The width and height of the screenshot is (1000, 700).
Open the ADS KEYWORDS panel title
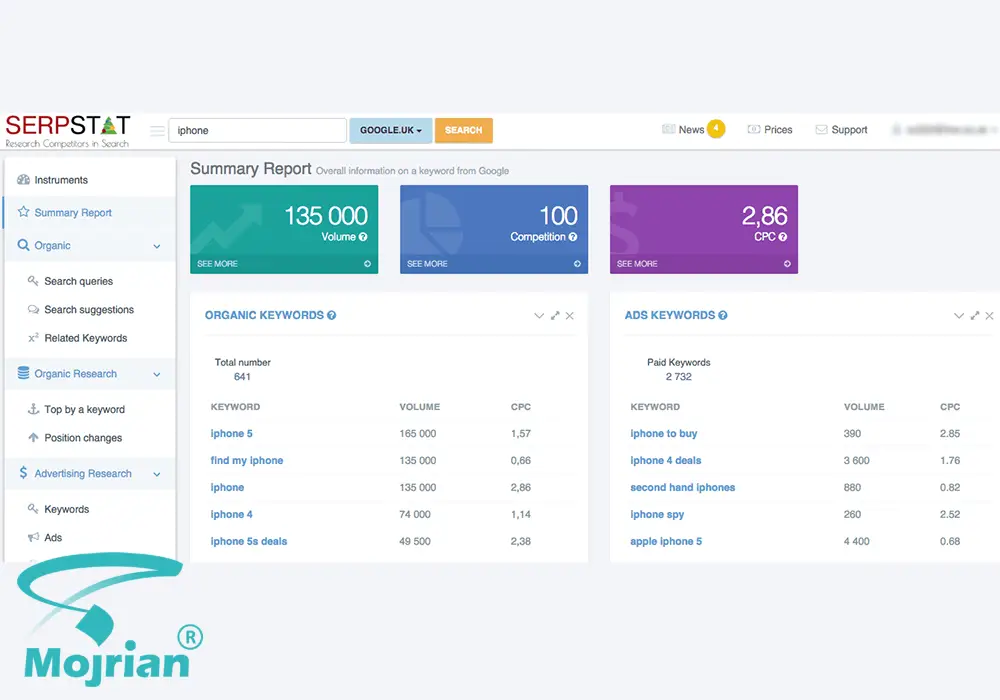pyautogui.click(x=670, y=315)
